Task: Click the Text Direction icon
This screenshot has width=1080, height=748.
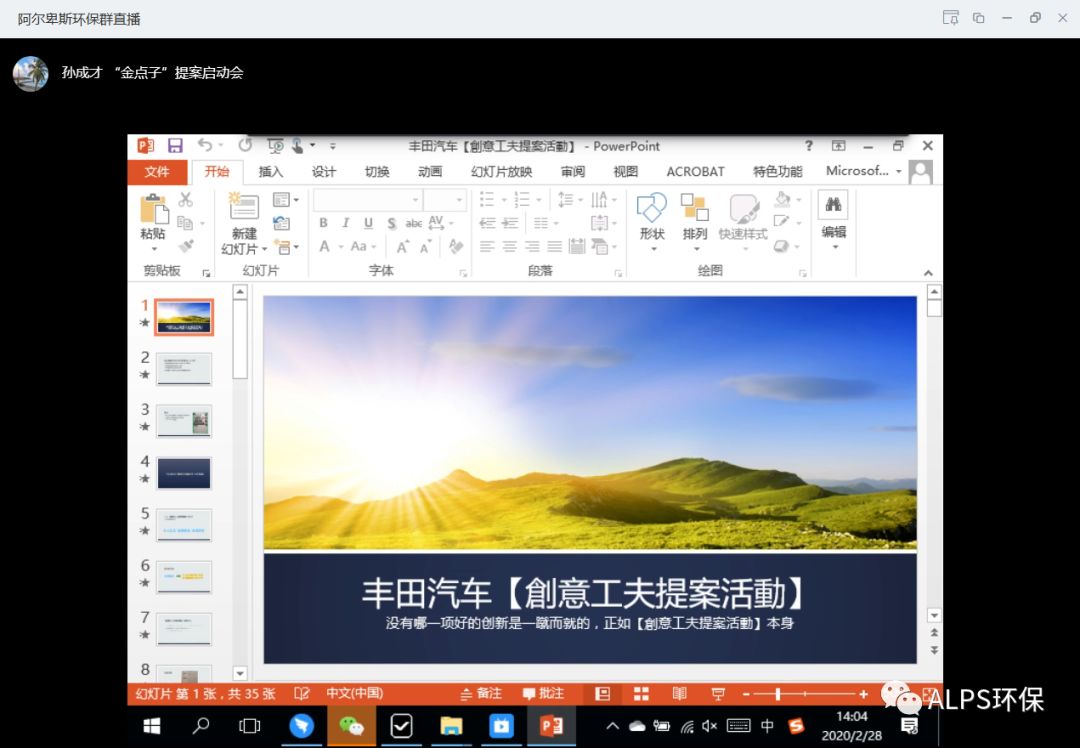Action: point(599,200)
